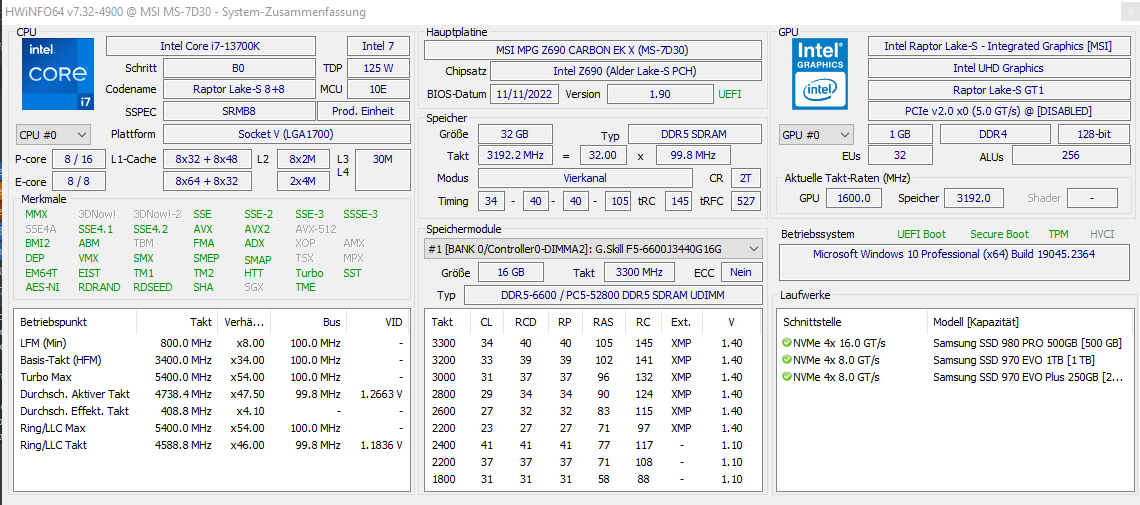This screenshot has width=1140, height=505.
Task: Click the UEFI label next to BIOS version
Action: click(x=729, y=94)
